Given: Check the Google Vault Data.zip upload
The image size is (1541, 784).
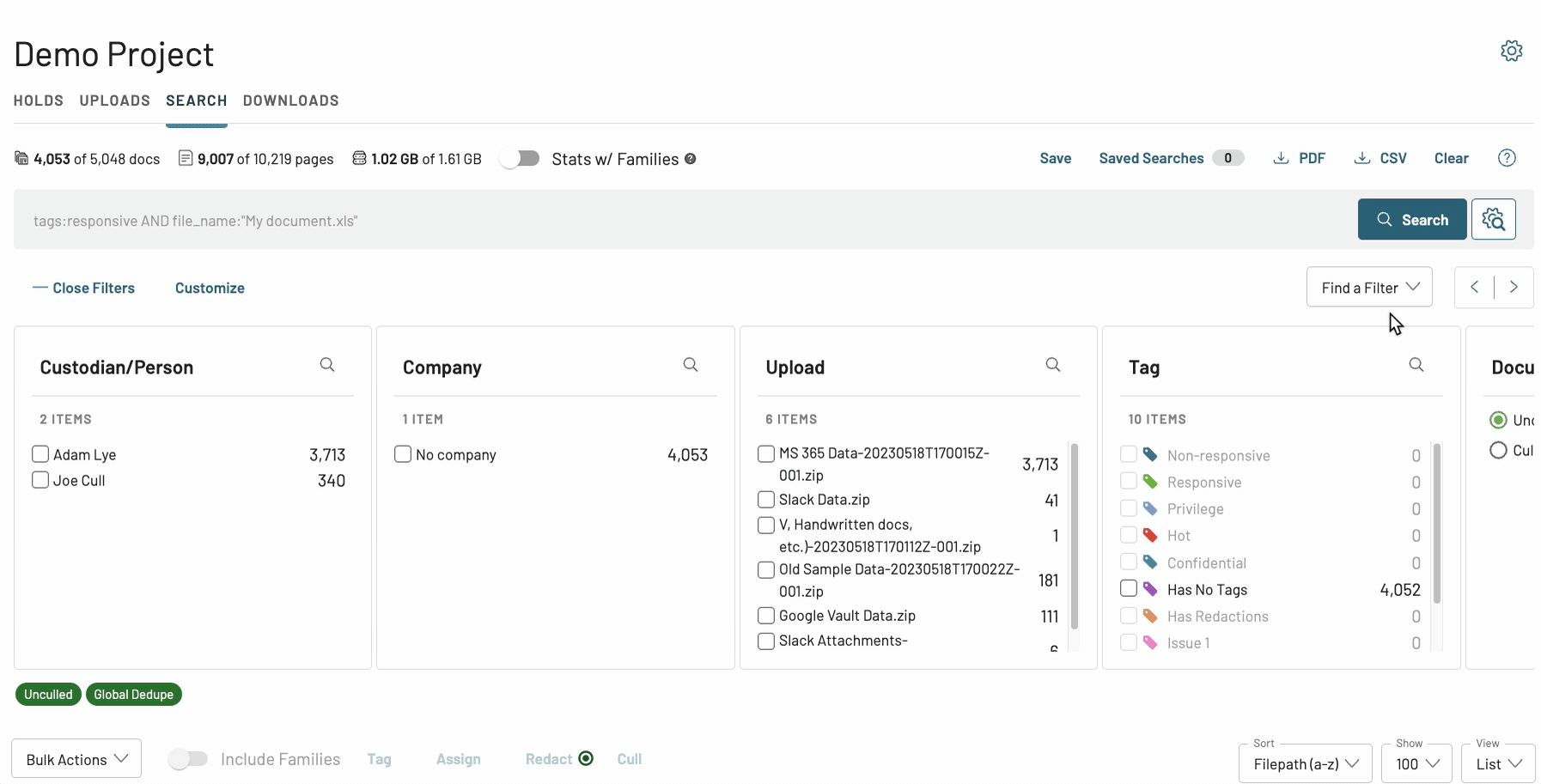Looking at the screenshot, I should pos(766,616).
